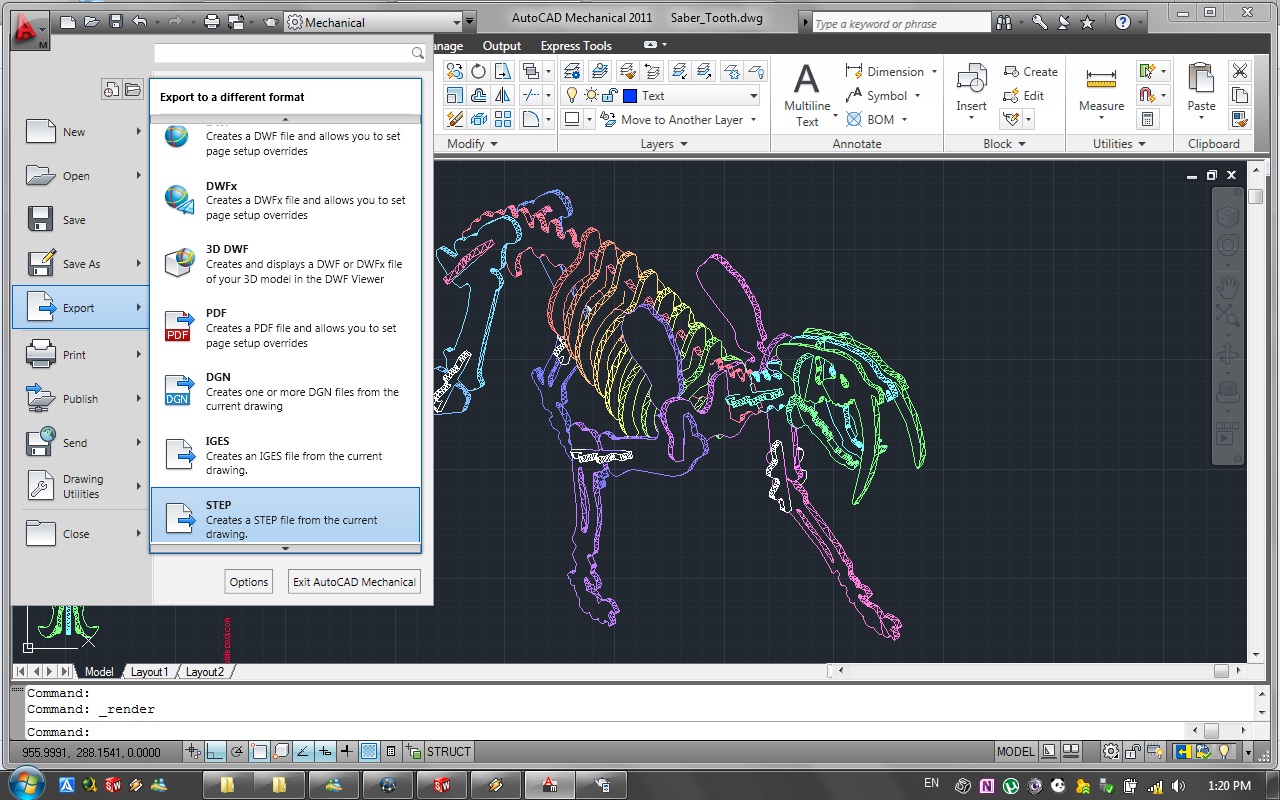Click the Measure tool
The height and width of the screenshot is (800, 1280).
[1101, 90]
